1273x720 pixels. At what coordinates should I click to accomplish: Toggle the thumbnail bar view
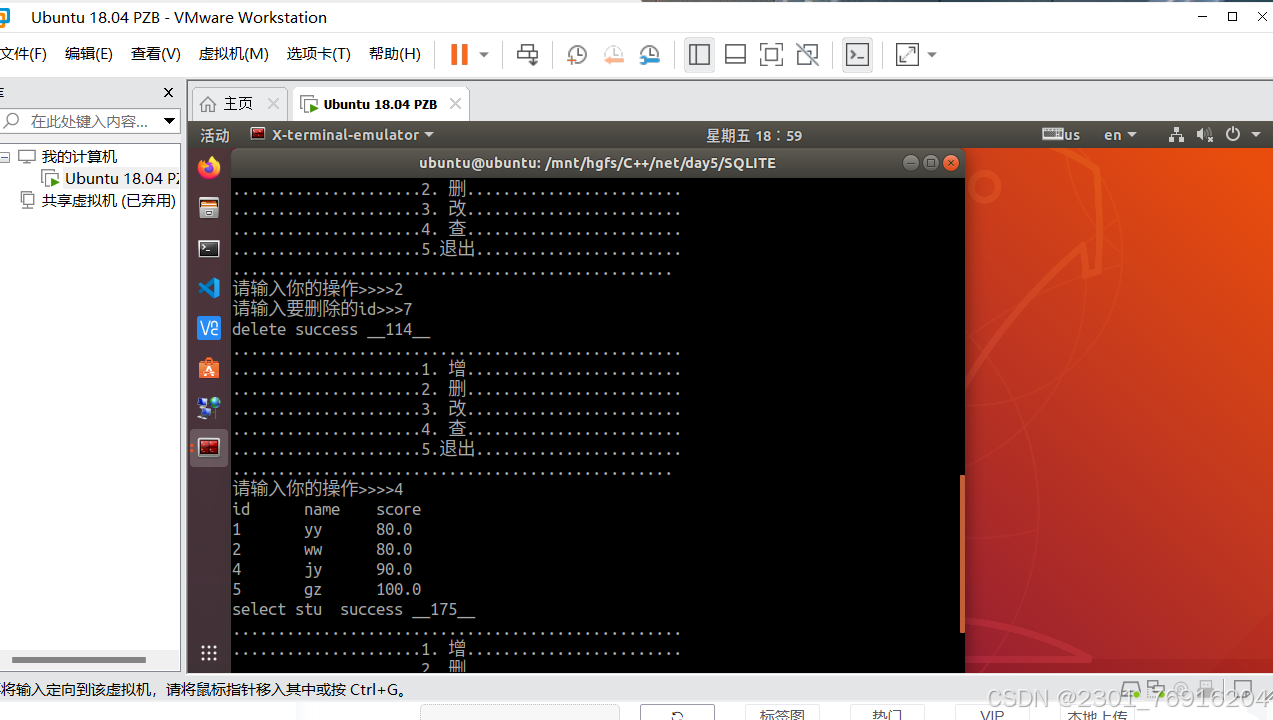coord(735,55)
